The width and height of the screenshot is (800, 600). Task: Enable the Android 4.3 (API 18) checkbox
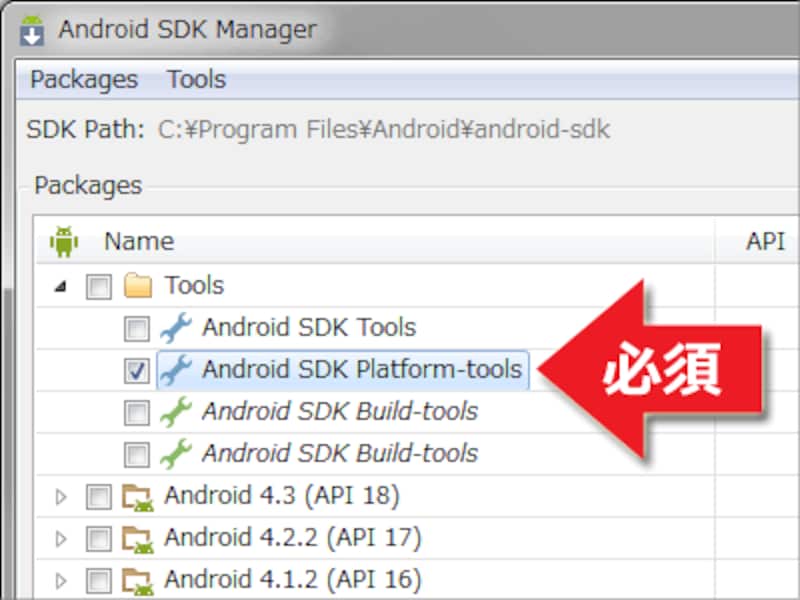[x=97, y=495]
